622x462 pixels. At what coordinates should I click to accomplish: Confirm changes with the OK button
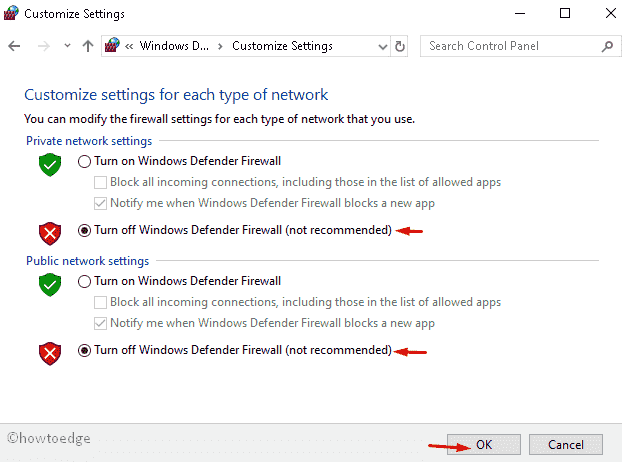click(x=484, y=444)
